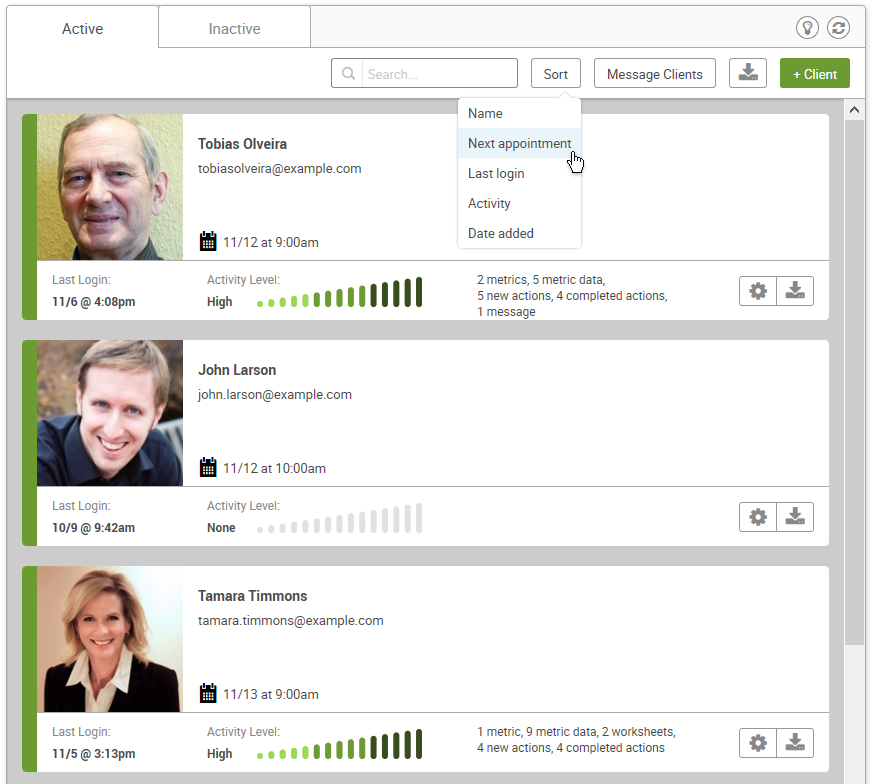Viewport: 873px width, 784px height.
Task: Add a new client with + Client
Action: point(815,74)
